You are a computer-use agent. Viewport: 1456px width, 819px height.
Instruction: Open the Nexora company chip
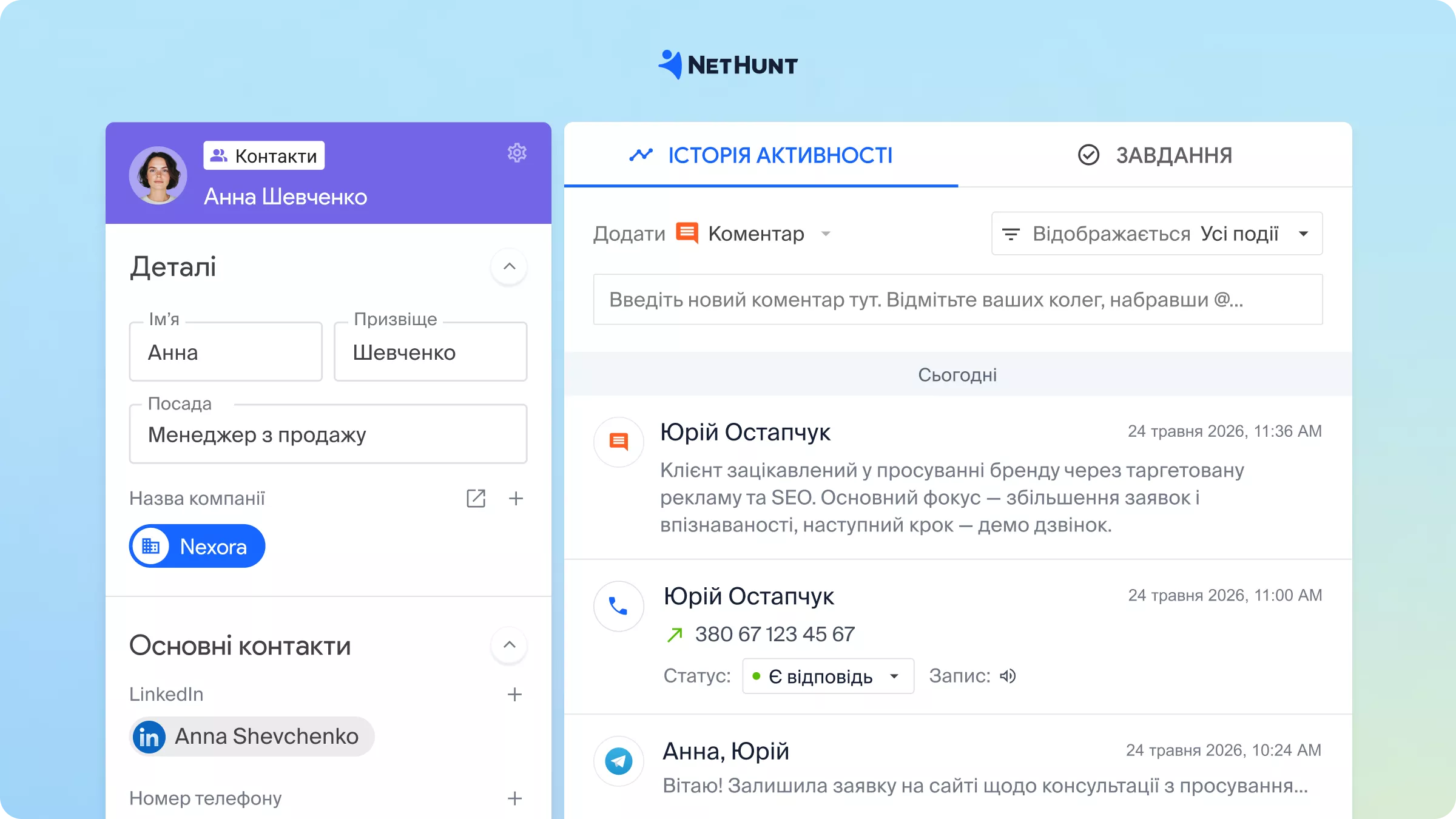point(197,546)
